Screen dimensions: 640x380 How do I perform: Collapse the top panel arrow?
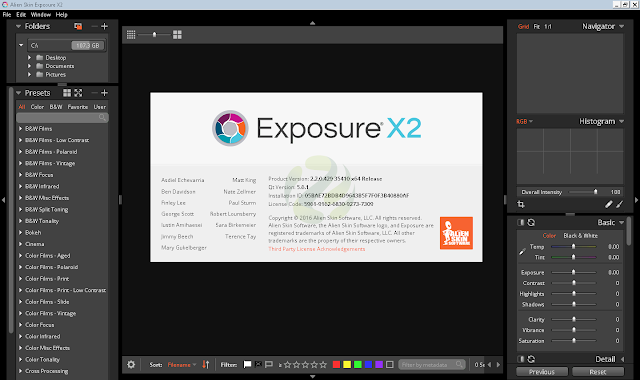[313, 23]
